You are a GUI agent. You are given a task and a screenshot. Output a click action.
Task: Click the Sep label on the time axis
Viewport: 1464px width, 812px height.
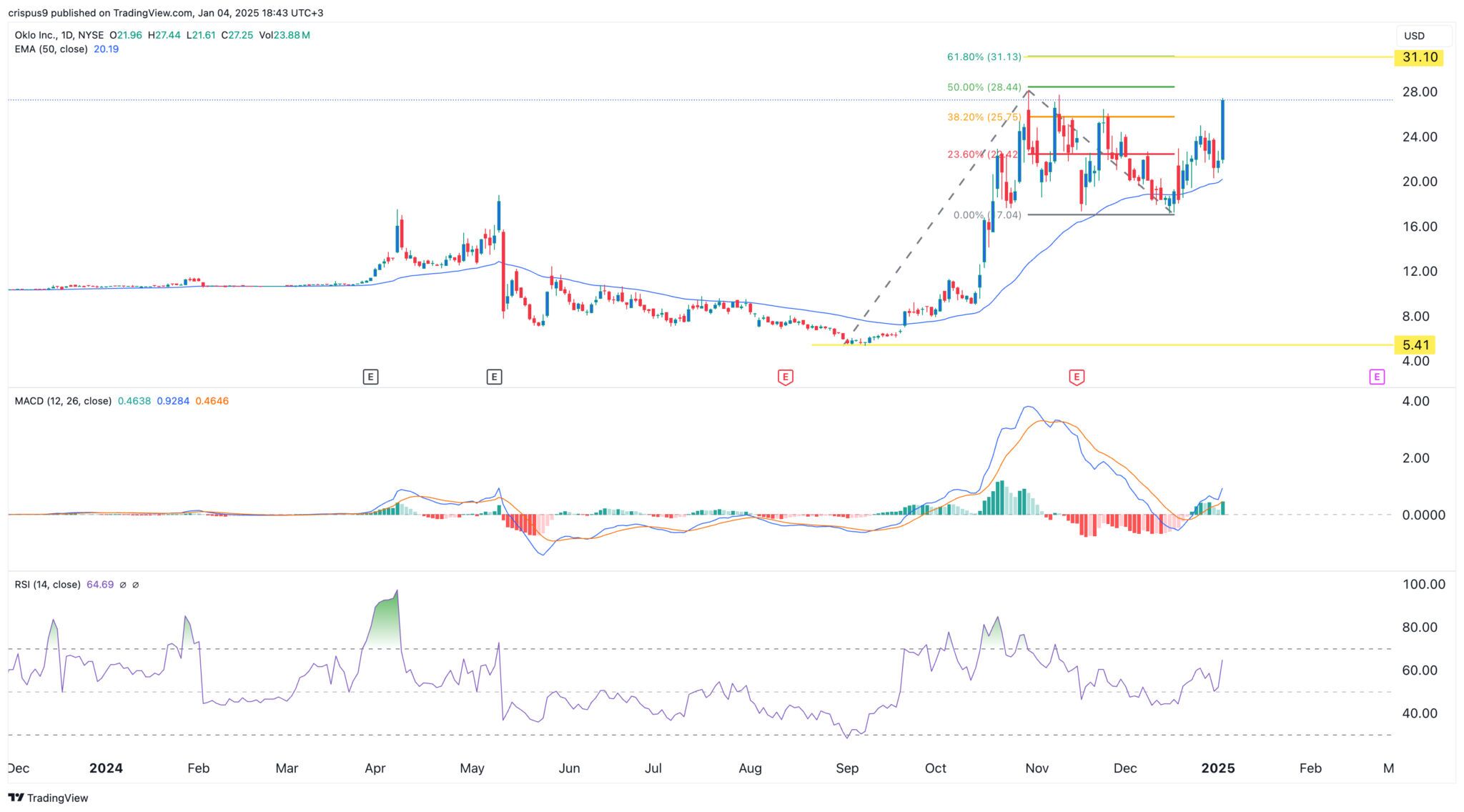(847, 768)
